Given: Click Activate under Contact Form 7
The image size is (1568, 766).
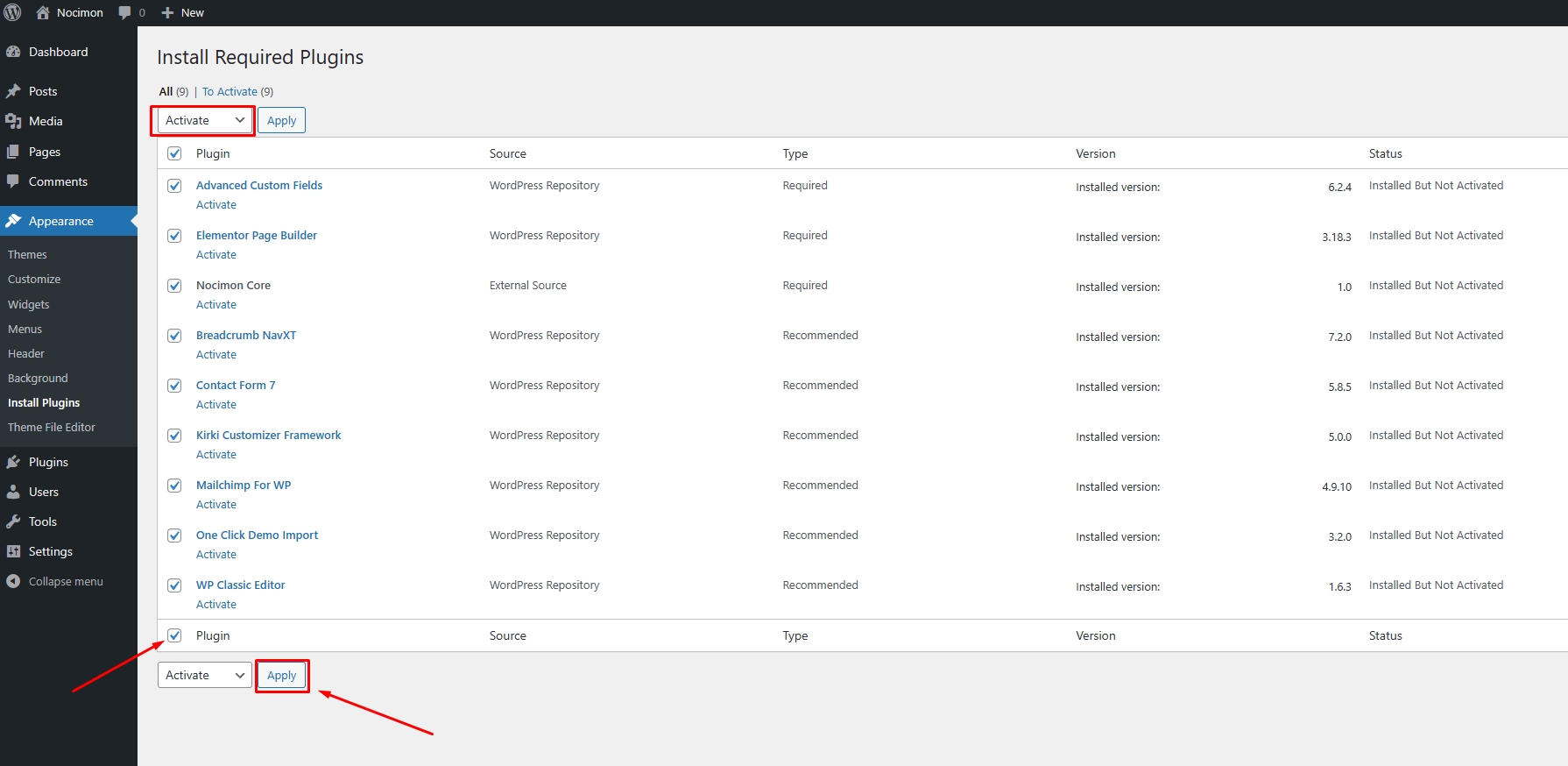Looking at the screenshot, I should [216, 404].
